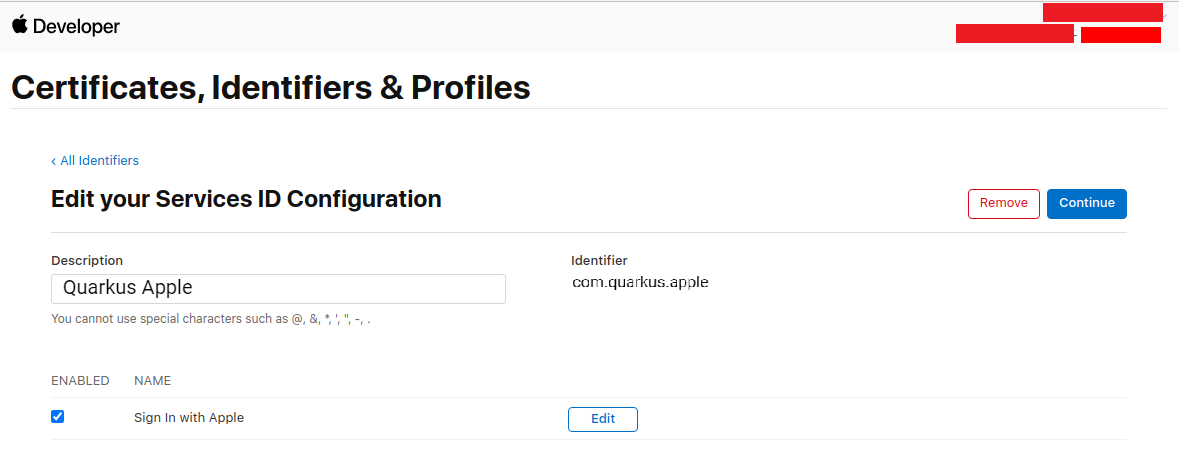Click the Certificates, Identifiers & Profiles heading

tap(271, 88)
